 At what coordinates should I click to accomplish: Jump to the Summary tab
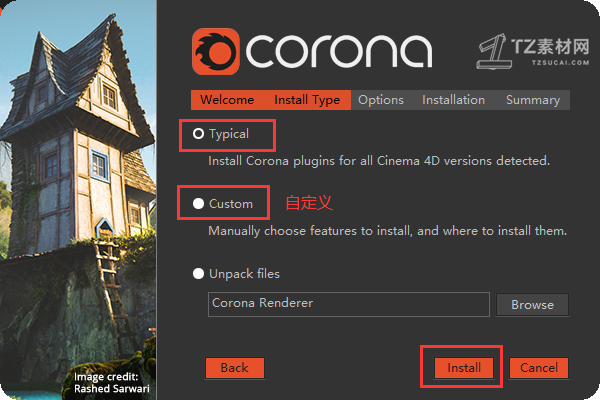pyautogui.click(x=533, y=100)
